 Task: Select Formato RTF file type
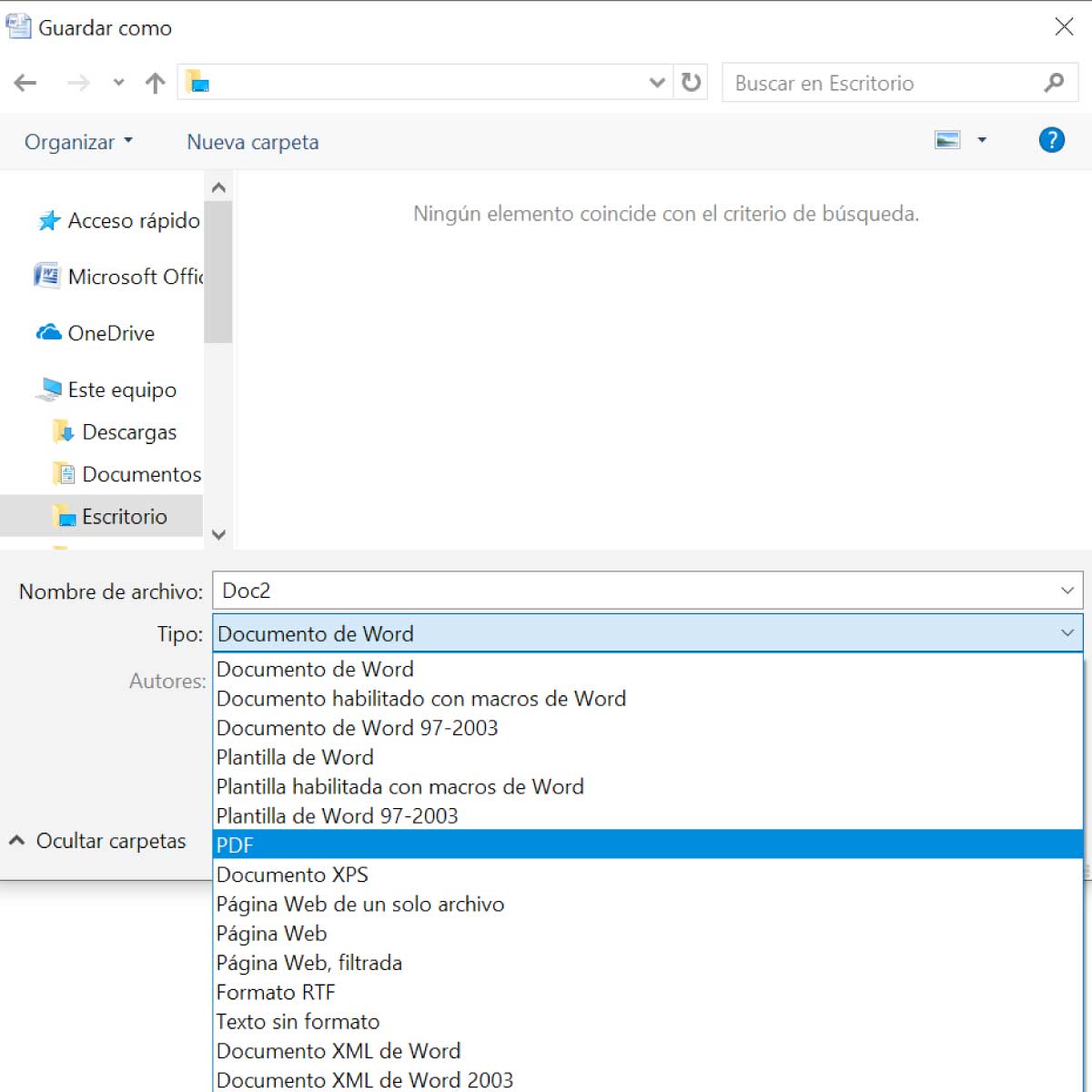[x=648, y=992]
